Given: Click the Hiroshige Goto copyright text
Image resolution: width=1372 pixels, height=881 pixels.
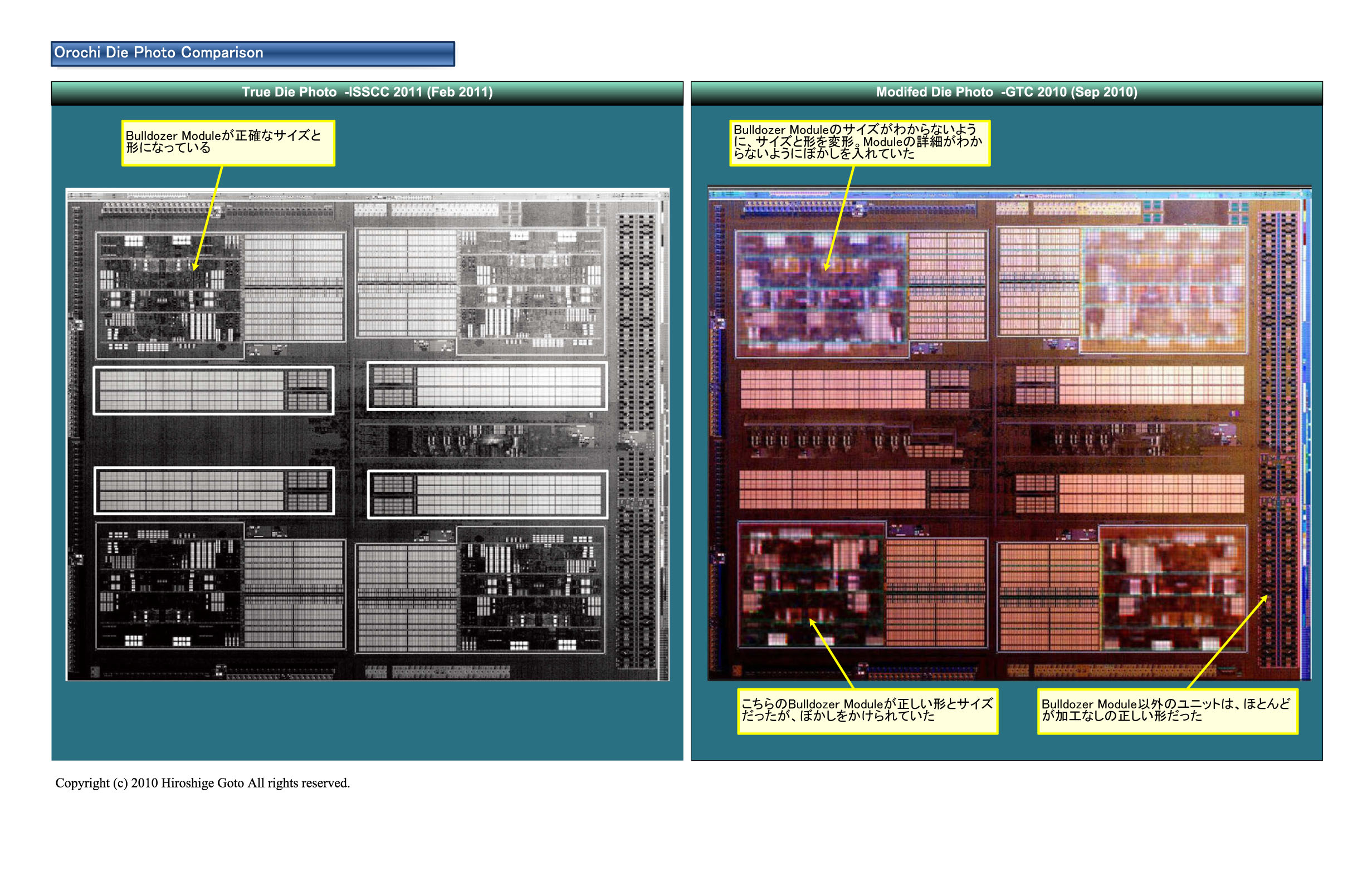Looking at the screenshot, I should (x=202, y=782).
